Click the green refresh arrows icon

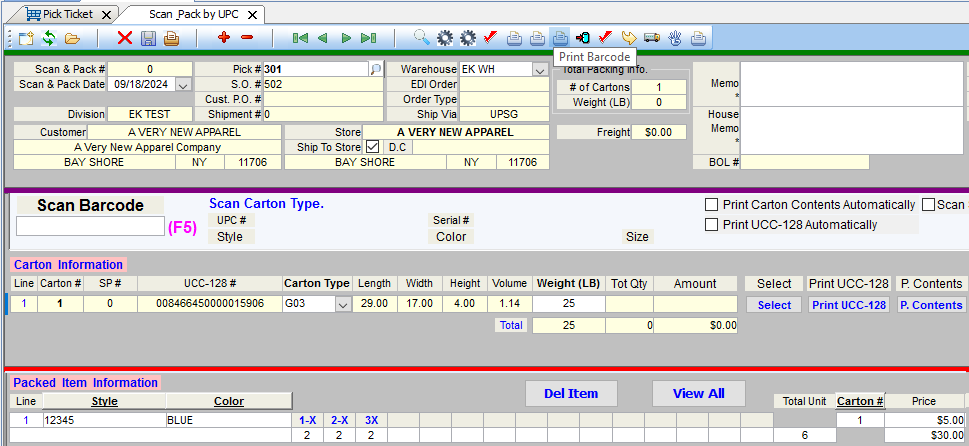pyautogui.click(x=48, y=38)
